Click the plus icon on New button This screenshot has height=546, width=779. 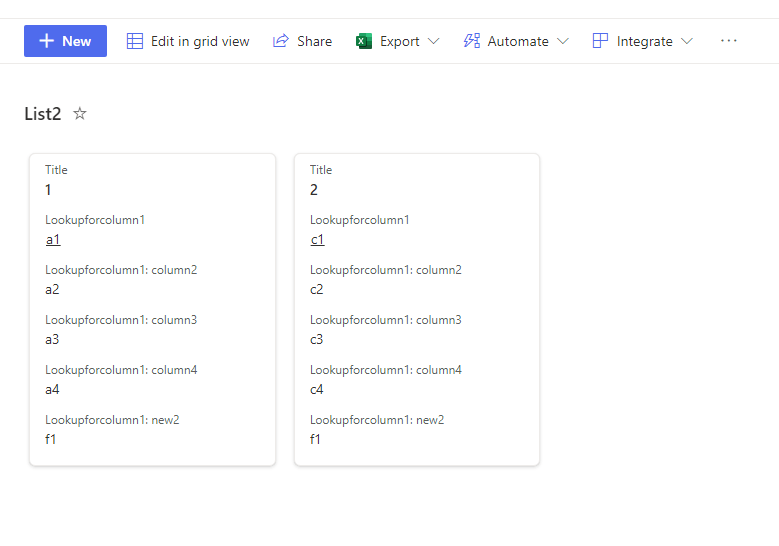click(x=46, y=41)
